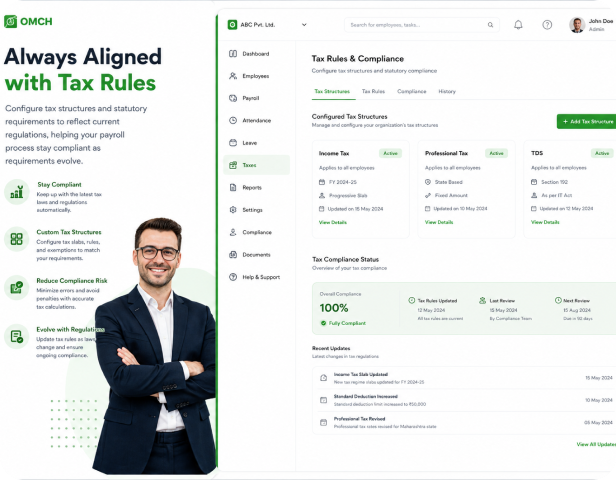Select Attendance in the sidebar
The width and height of the screenshot is (616, 480).
coord(257,121)
